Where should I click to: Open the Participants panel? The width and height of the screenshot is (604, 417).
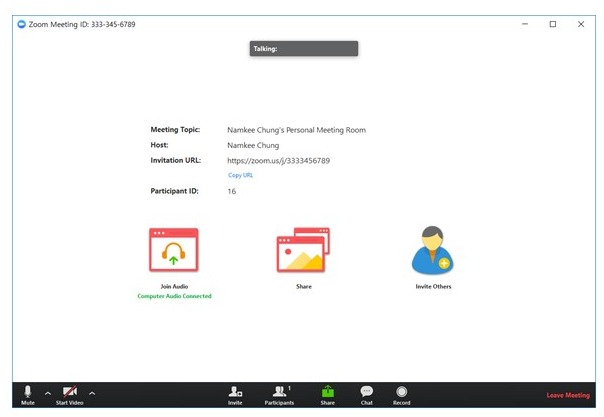(x=279, y=395)
